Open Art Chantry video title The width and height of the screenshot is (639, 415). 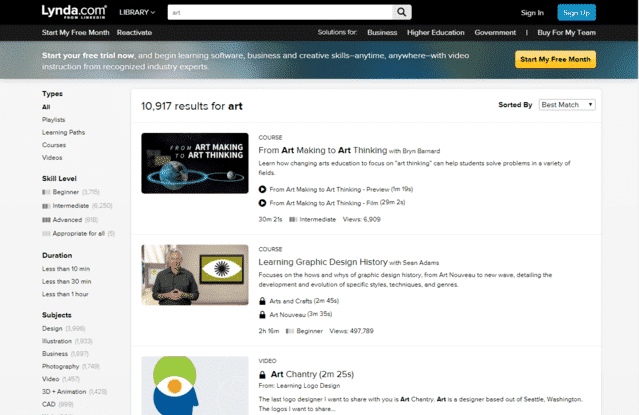tap(312, 374)
